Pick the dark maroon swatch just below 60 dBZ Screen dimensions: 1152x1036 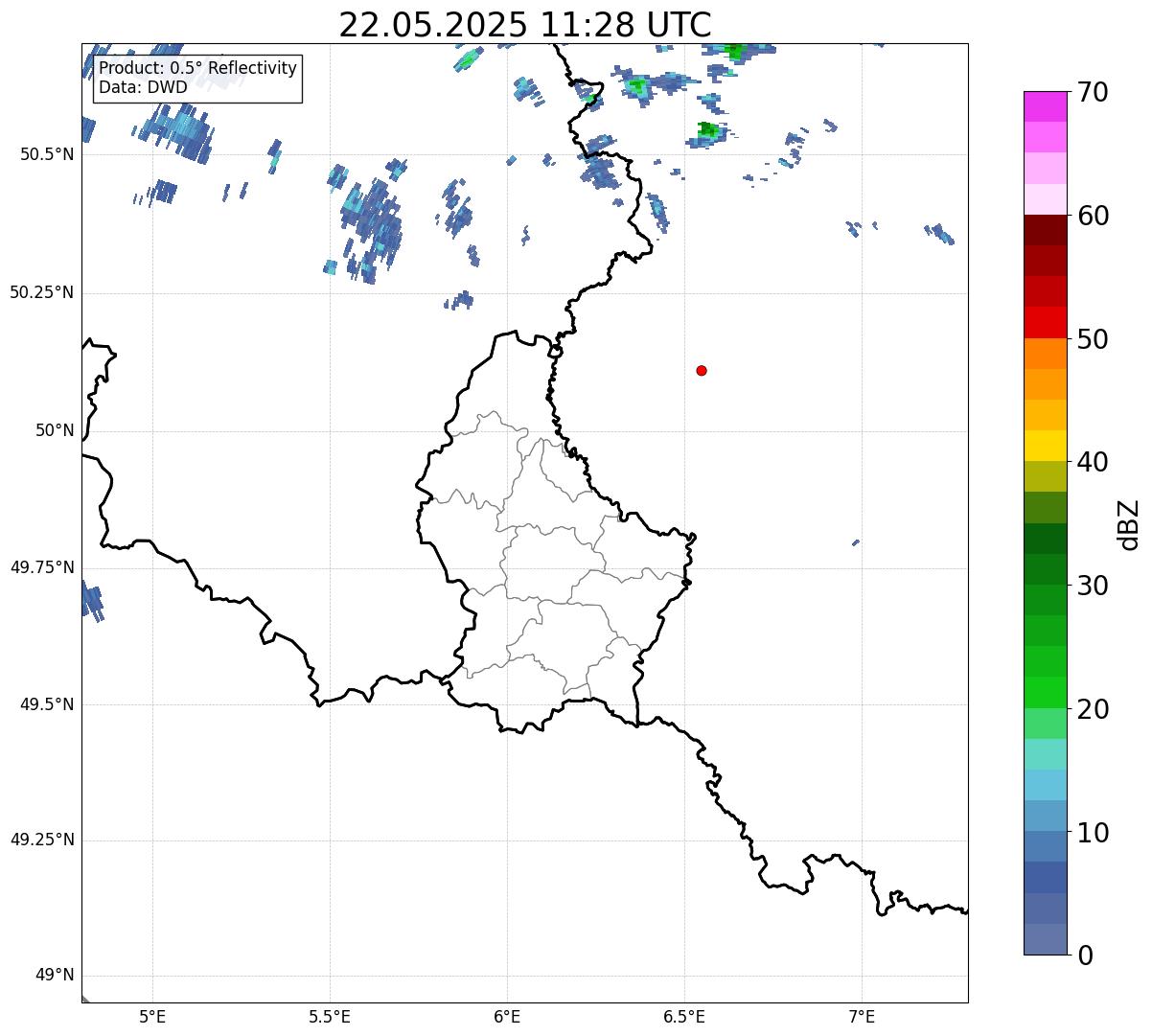(x=1046, y=230)
